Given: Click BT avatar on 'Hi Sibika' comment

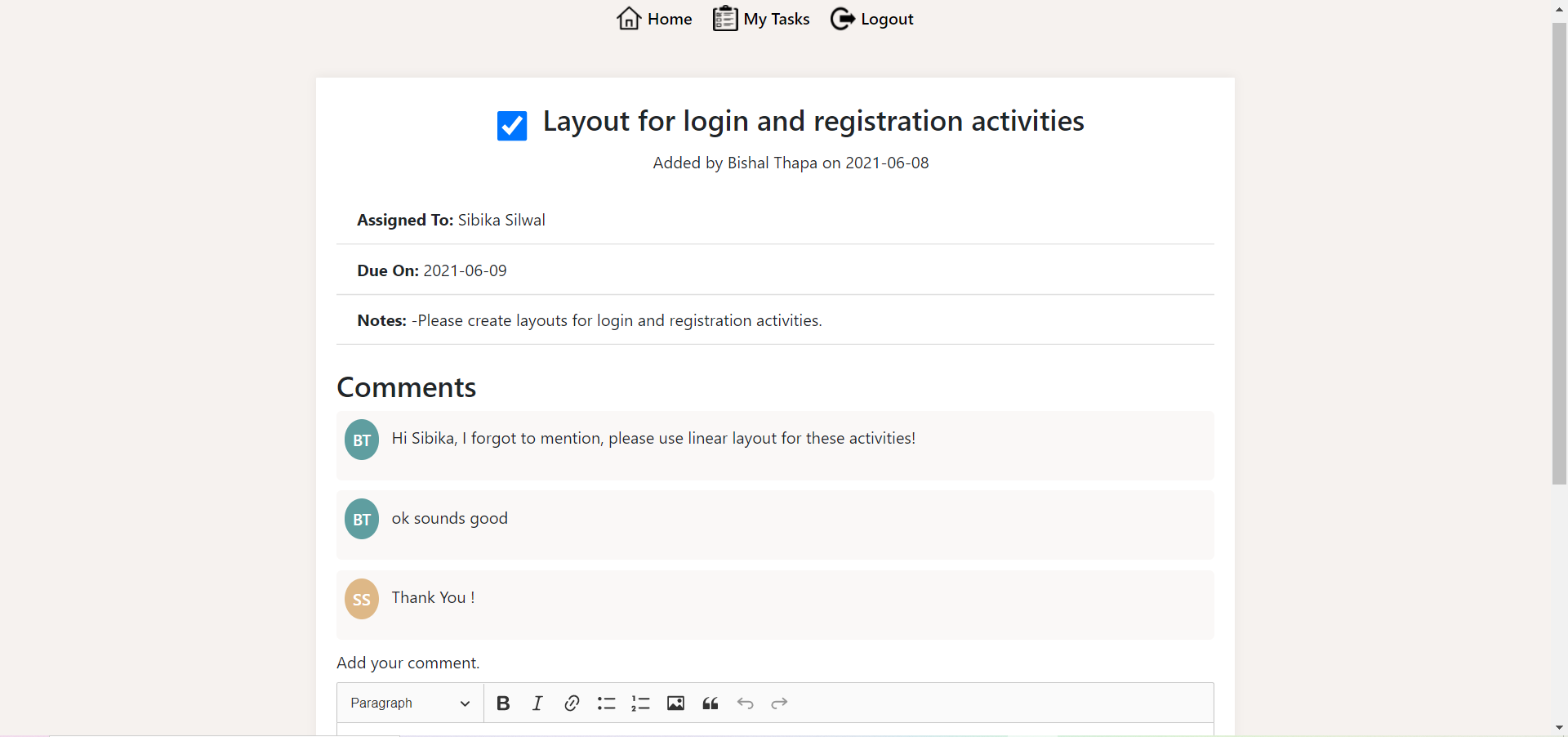Looking at the screenshot, I should [362, 440].
